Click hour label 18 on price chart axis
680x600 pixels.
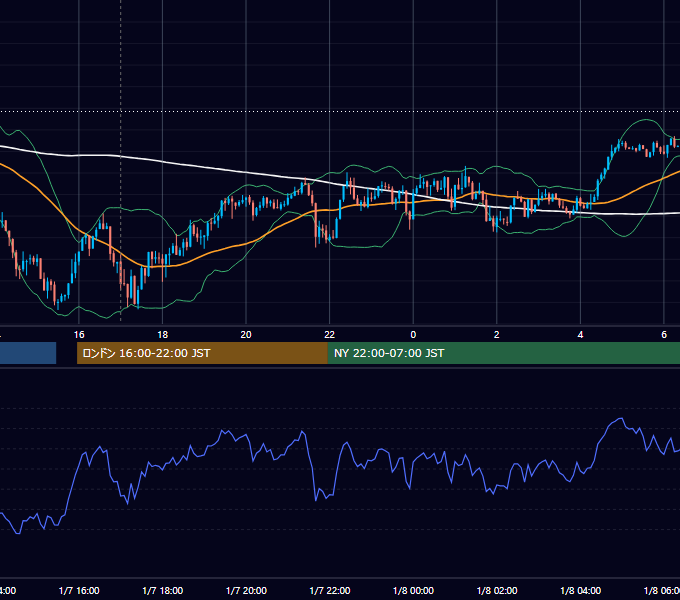[x=163, y=335]
